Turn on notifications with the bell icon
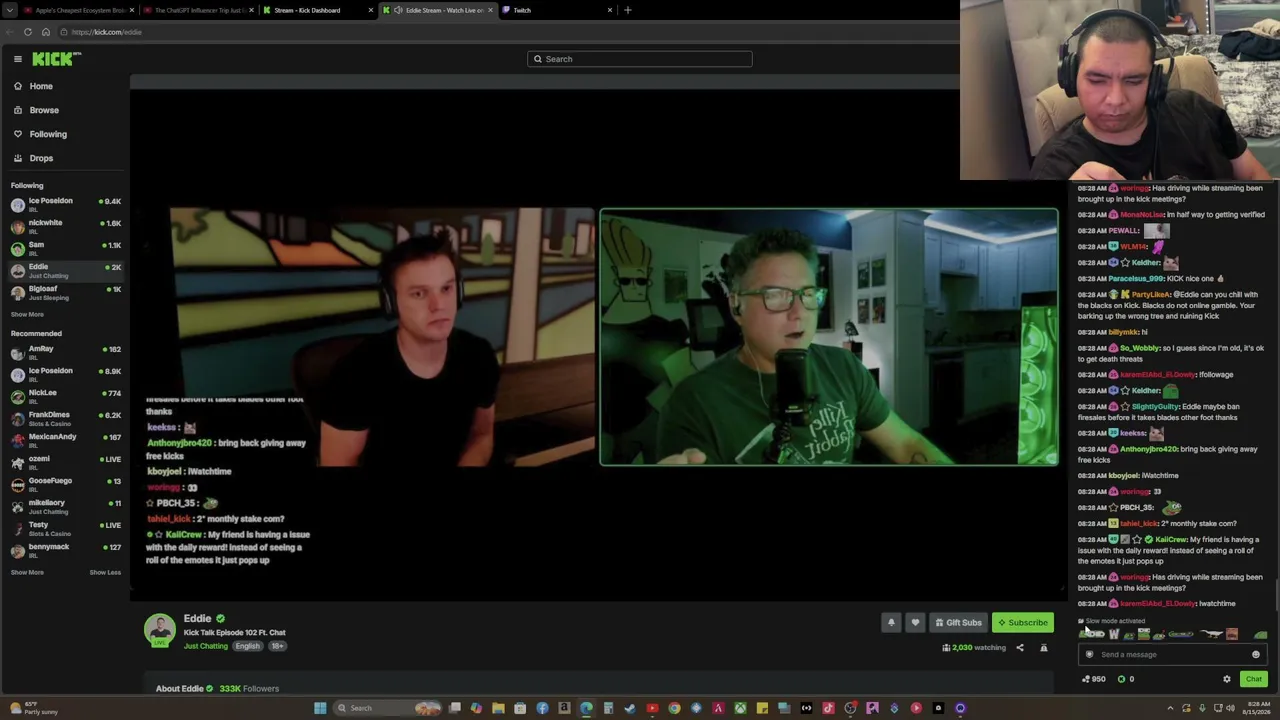The height and width of the screenshot is (720, 1280). pos(891,622)
